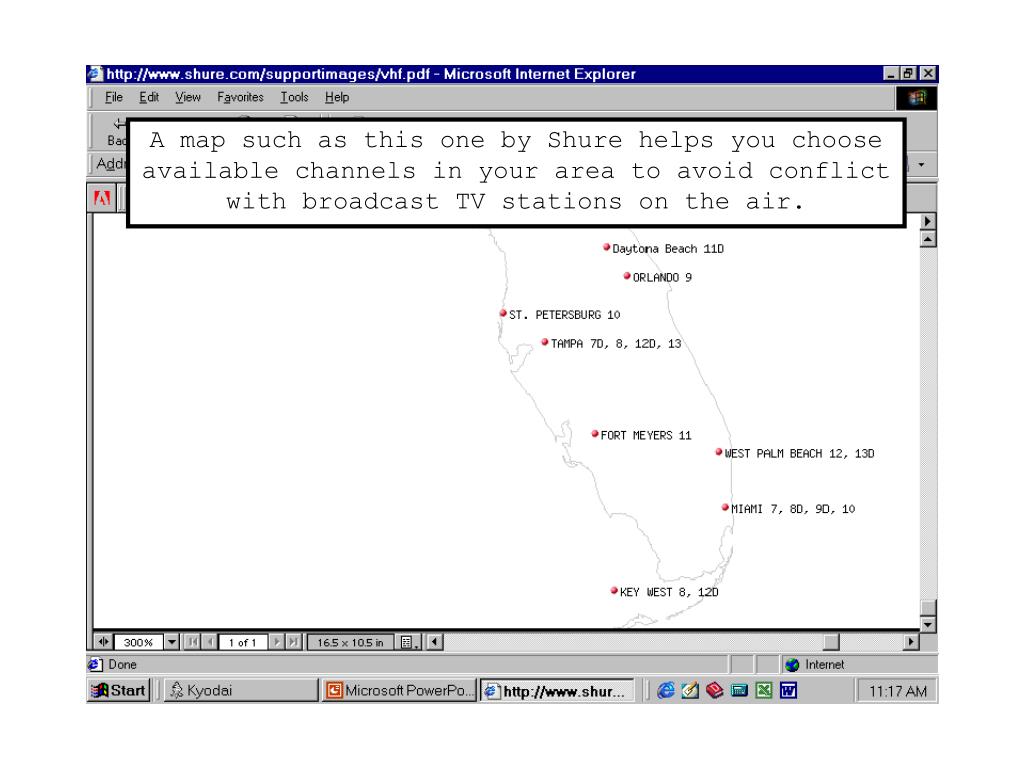Launch Word from quick launch
This screenshot has width=1024, height=768.
[x=788, y=690]
